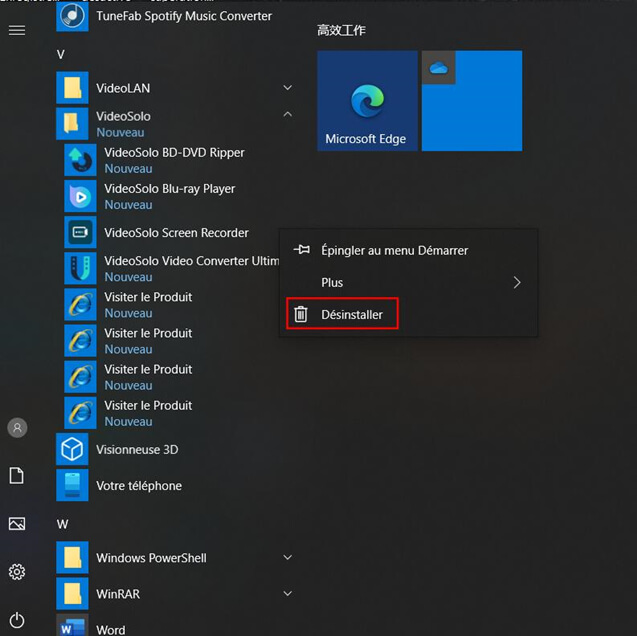637x636 pixels.
Task: Click Visionneuse 3D label
Action: 137,450
